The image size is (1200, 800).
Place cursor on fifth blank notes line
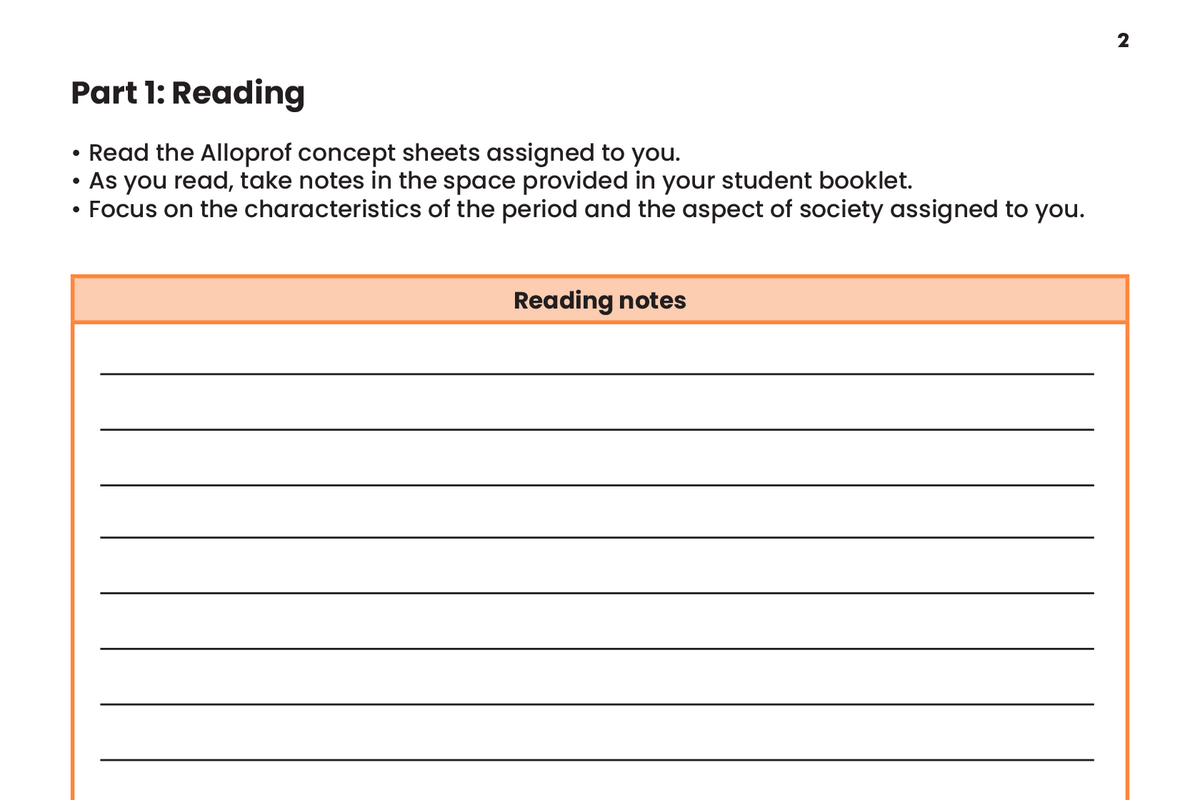(597, 581)
